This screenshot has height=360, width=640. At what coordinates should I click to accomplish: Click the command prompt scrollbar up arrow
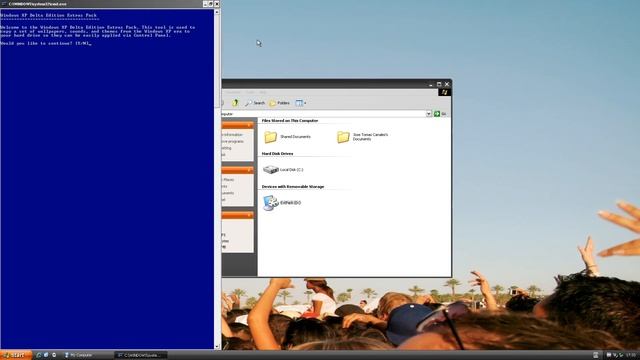click(217, 12)
